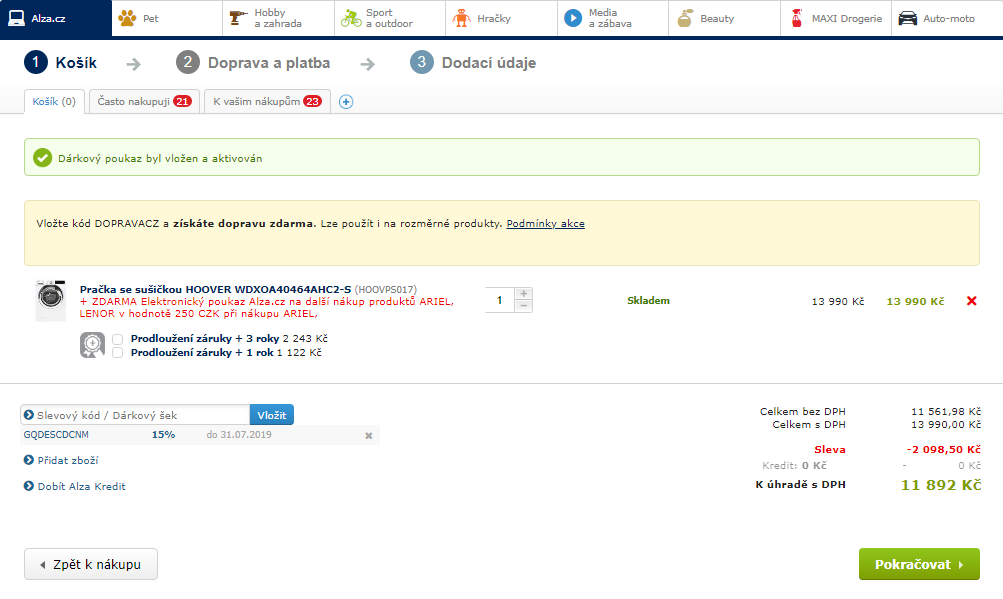Screen dimensions: 1003x599
Task: Click the Přidat zboží link
Action: click(x=68, y=460)
